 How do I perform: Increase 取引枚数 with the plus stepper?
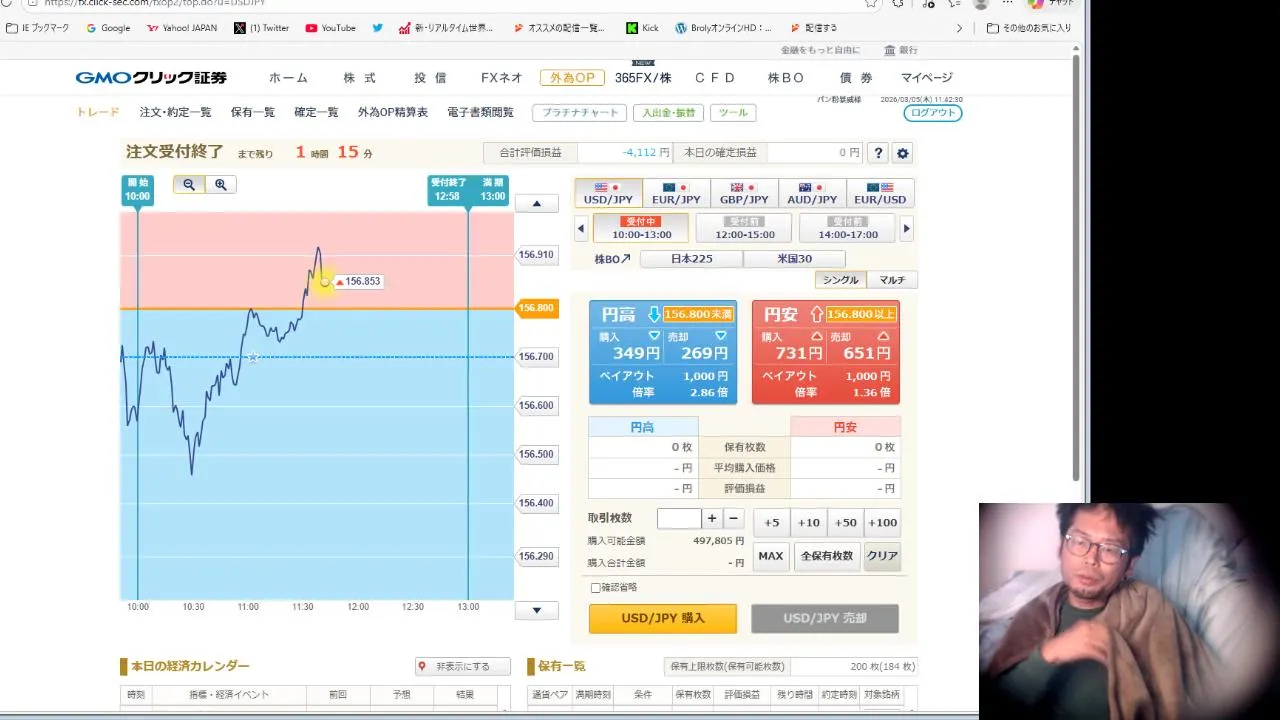point(712,518)
